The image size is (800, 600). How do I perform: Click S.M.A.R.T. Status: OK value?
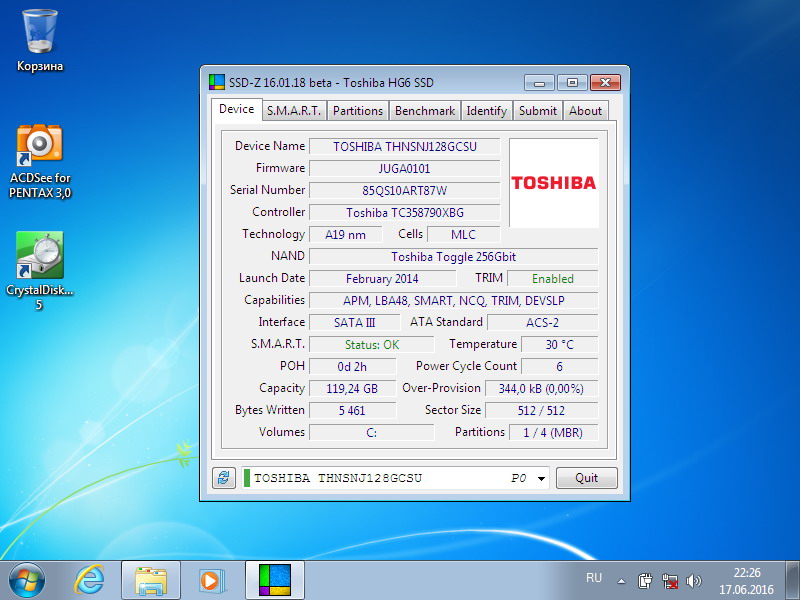[x=372, y=344]
